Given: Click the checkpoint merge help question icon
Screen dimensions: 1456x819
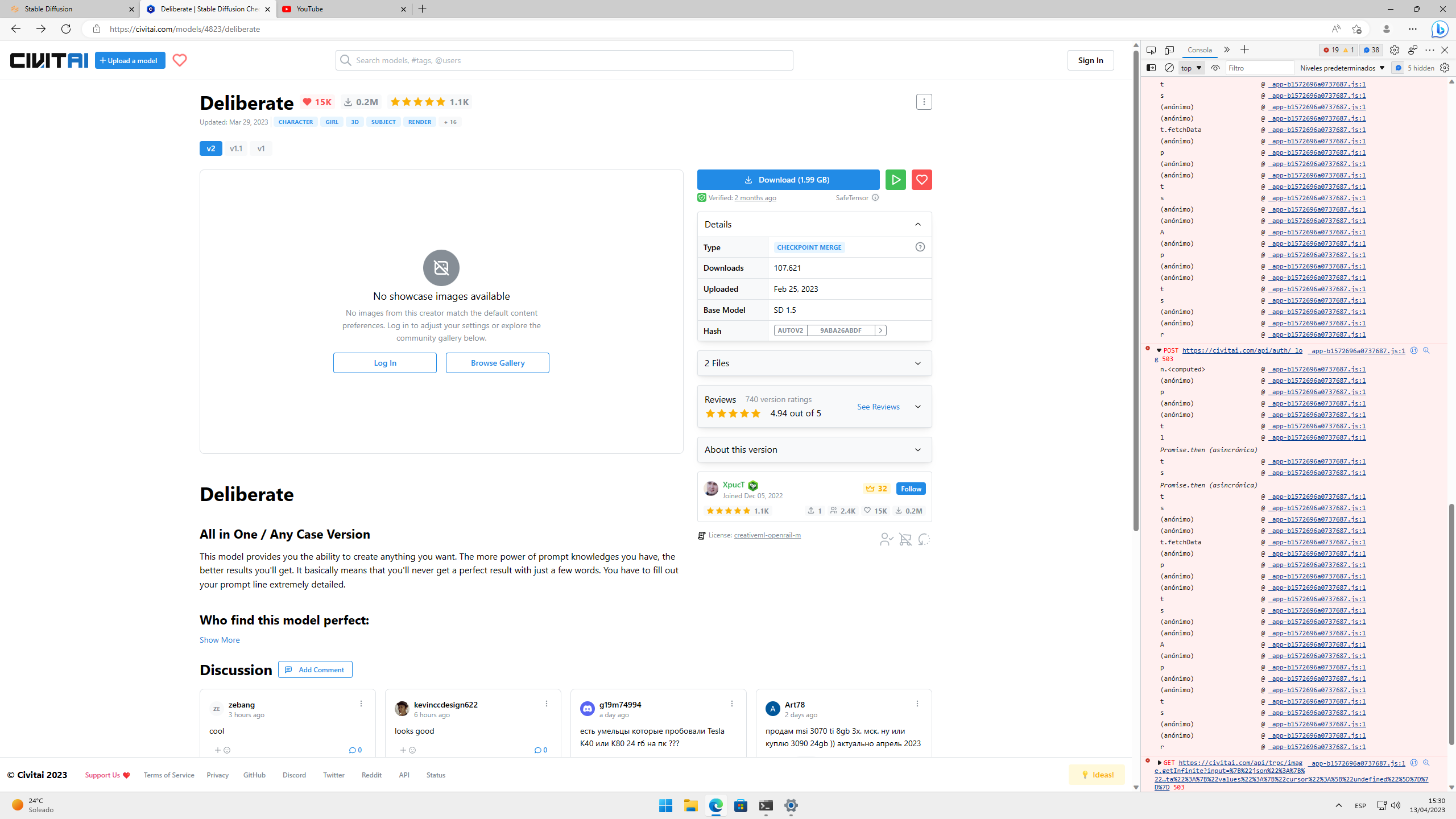Looking at the screenshot, I should coord(920,247).
